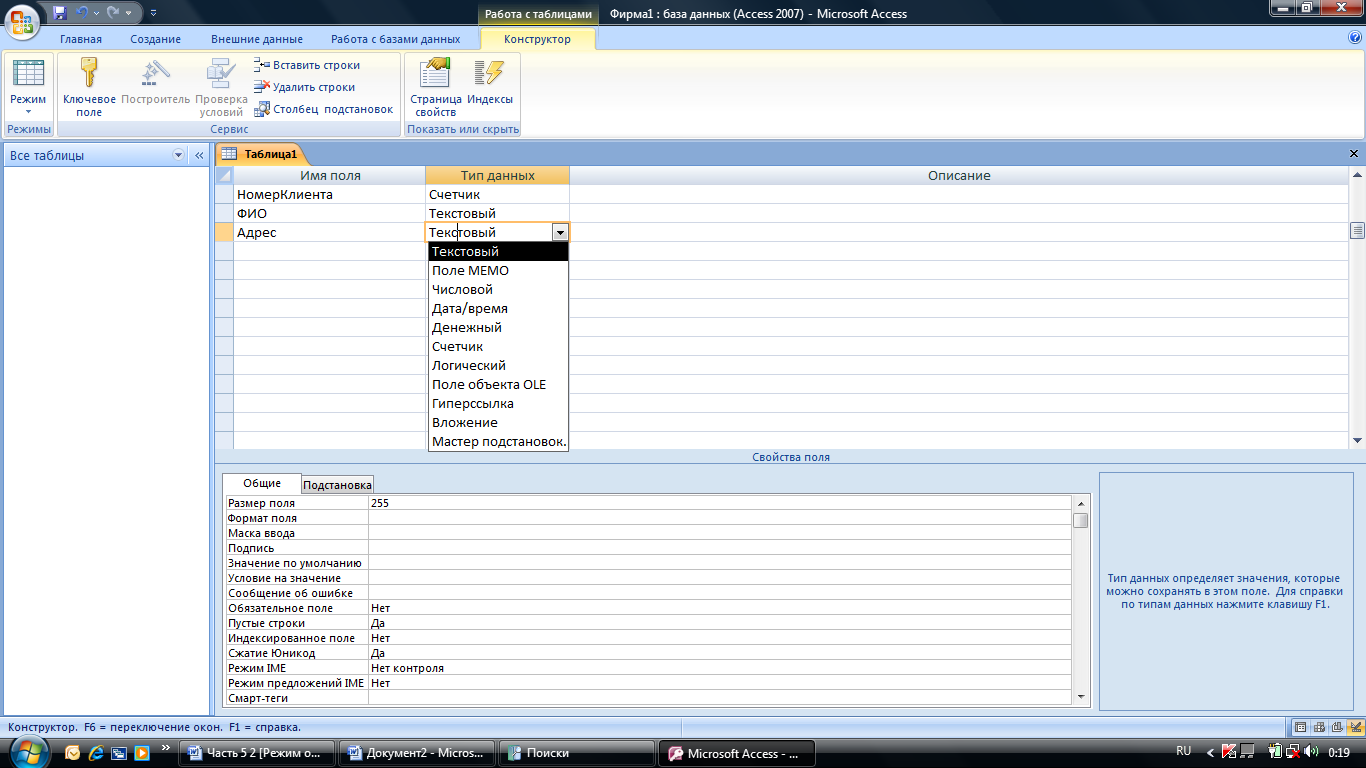Switch to the Создание ribbon tab
1366x768 pixels.
[155, 39]
